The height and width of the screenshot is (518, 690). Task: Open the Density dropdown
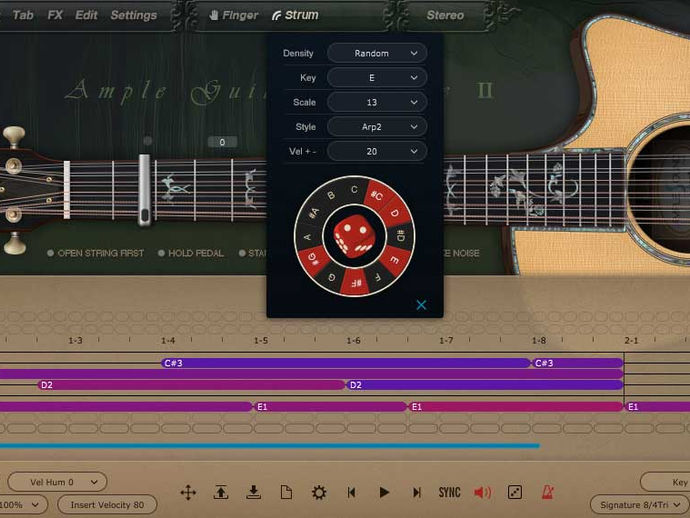tap(377, 53)
